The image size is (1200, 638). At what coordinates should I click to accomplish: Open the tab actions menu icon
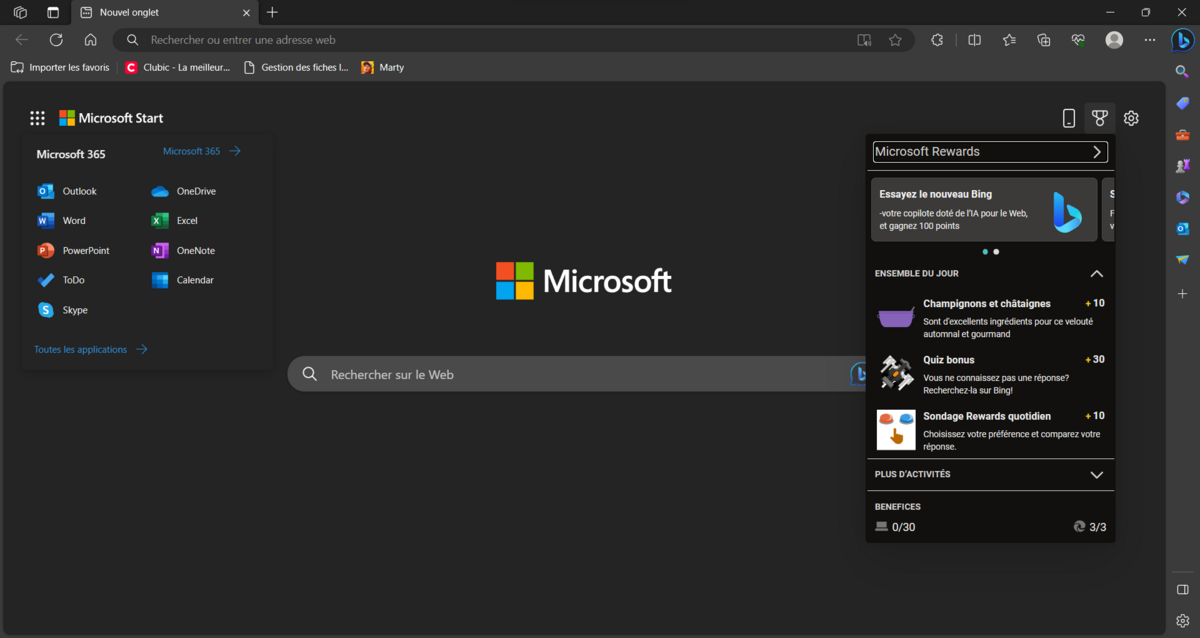point(53,12)
